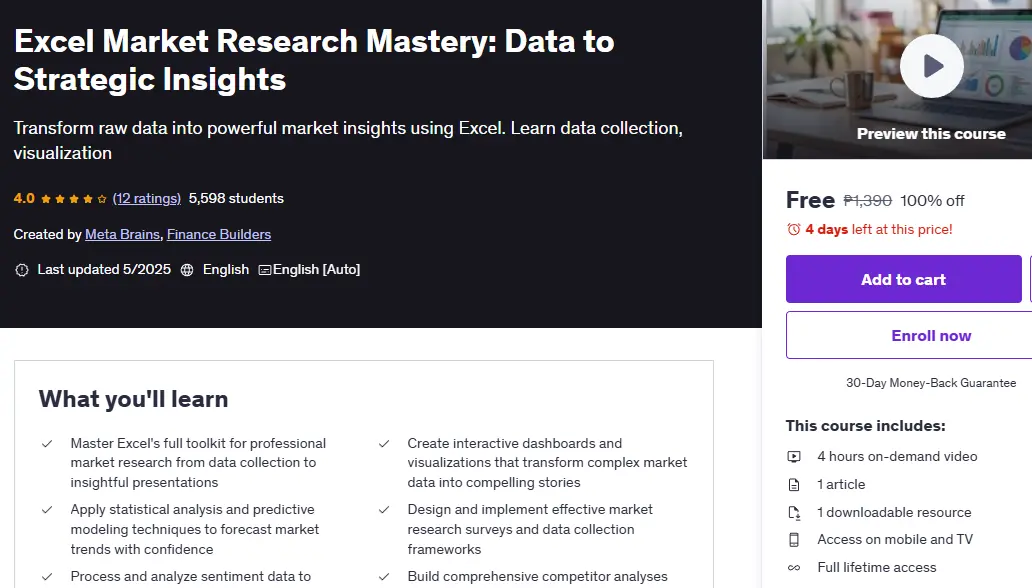This screenshot has width=1032, height=588.
Task: Click the 5,598 students text
Action: (x=236, y=198)
